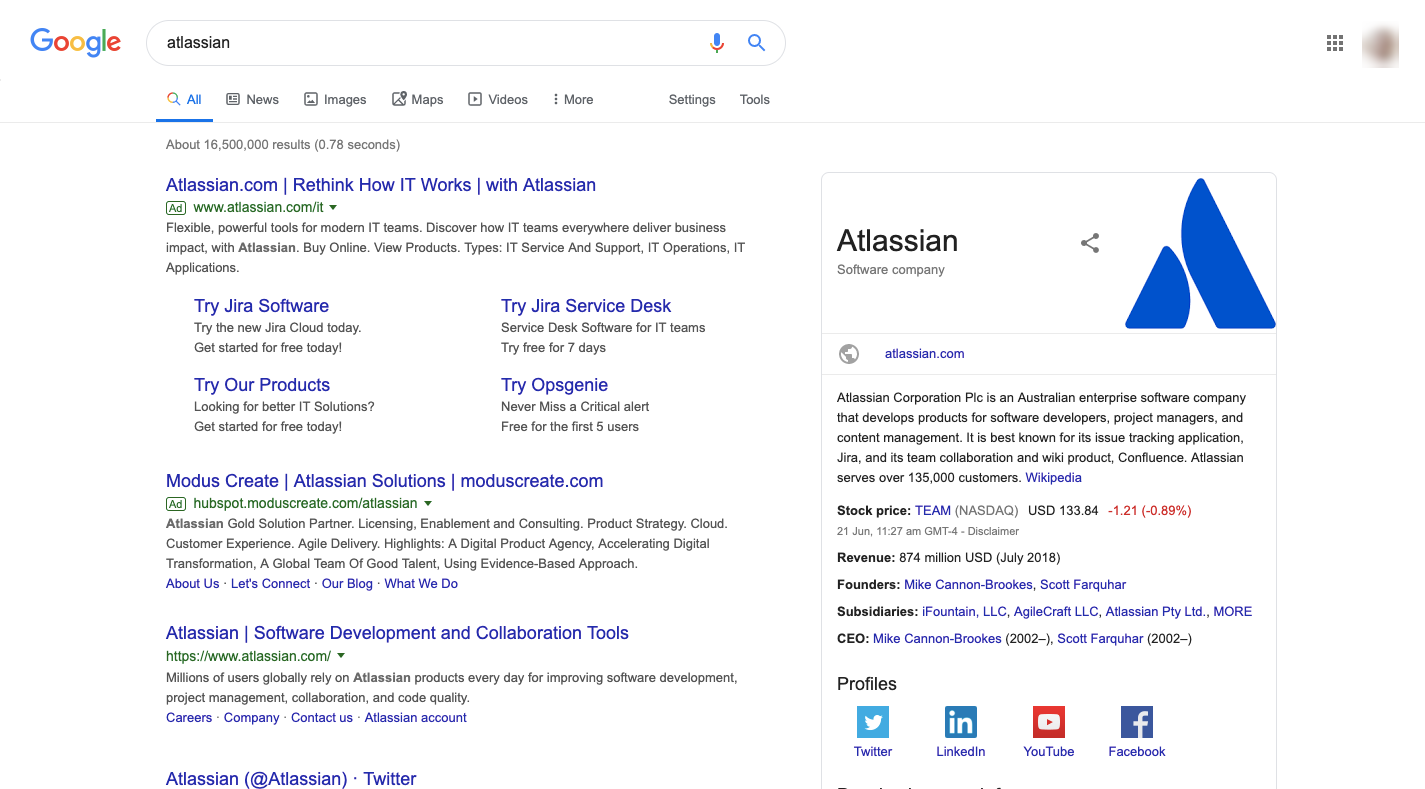Start voice search with the microphone icon
This screenshot has width=1425, height=789.
(716, 42)
